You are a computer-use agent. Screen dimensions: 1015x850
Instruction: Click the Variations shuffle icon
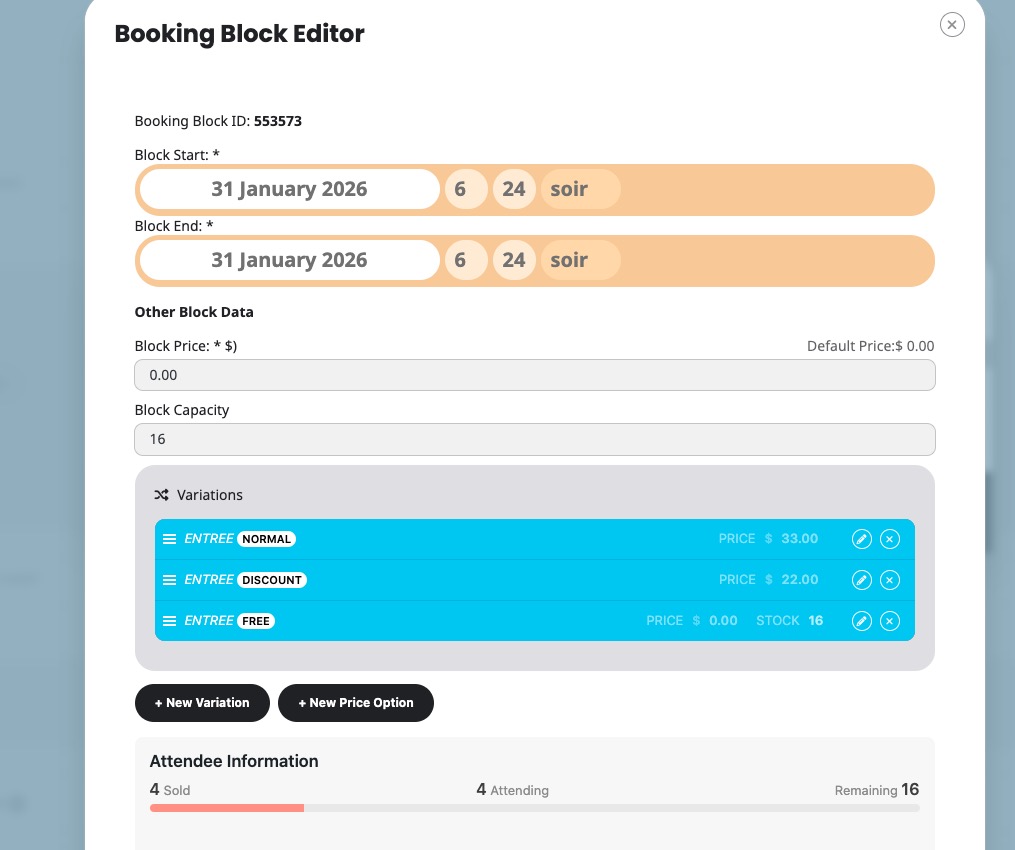tap(162, 495)
